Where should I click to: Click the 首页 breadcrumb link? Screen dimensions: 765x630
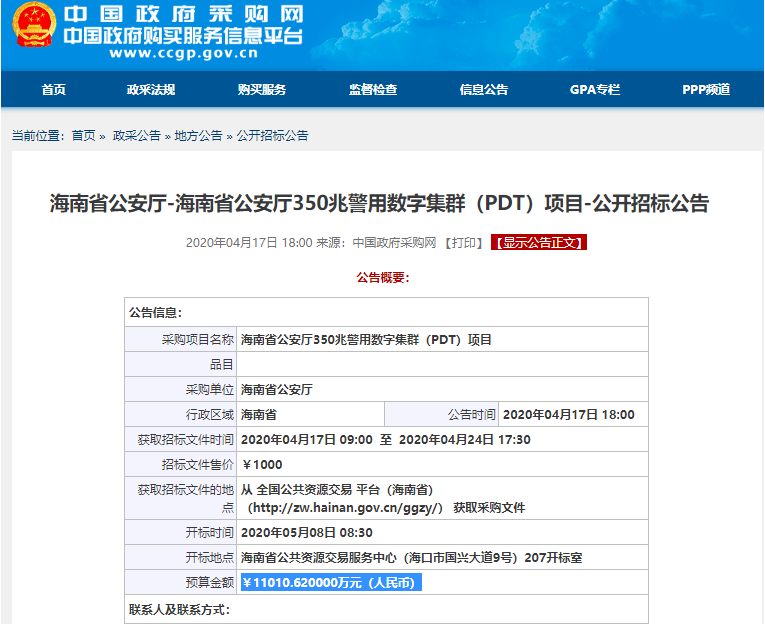[x=84, y=136]
